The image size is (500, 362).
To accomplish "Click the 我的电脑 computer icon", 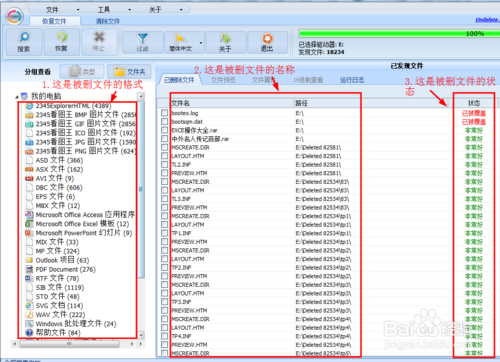I will coord(24,96).
